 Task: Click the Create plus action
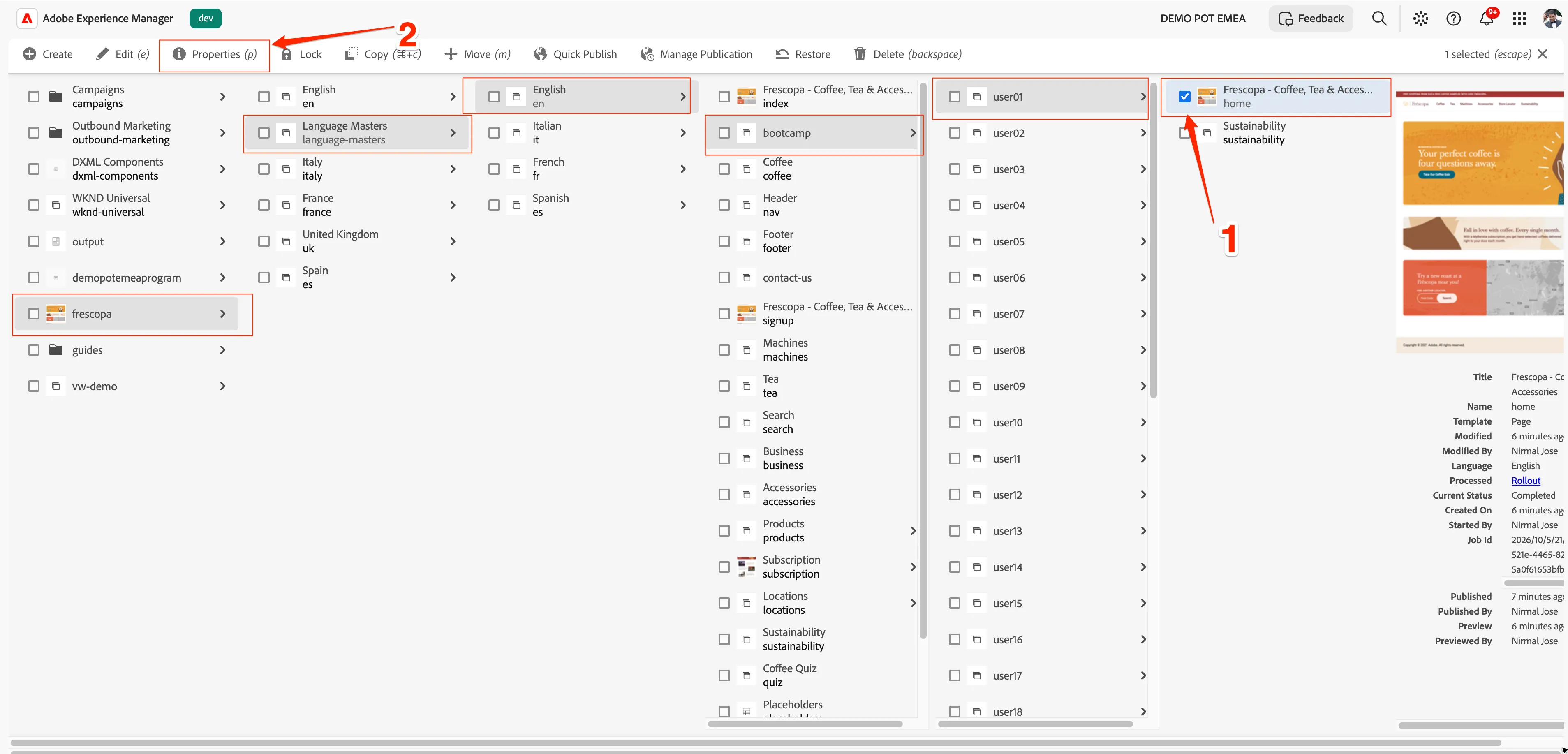(x=47, y=54)
